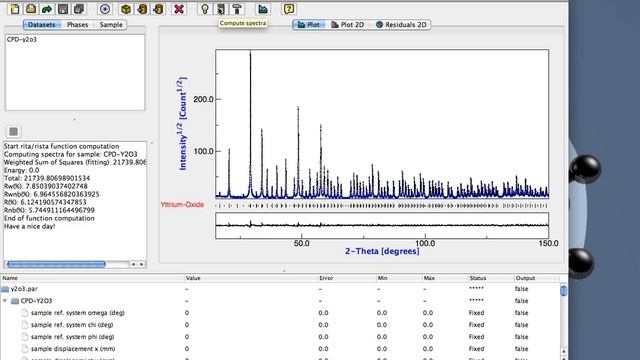This screenshot has width=640, height=360.
Task: Click the Yttrium-Oxide phase label in plot
Action: [x=182, y=204]
